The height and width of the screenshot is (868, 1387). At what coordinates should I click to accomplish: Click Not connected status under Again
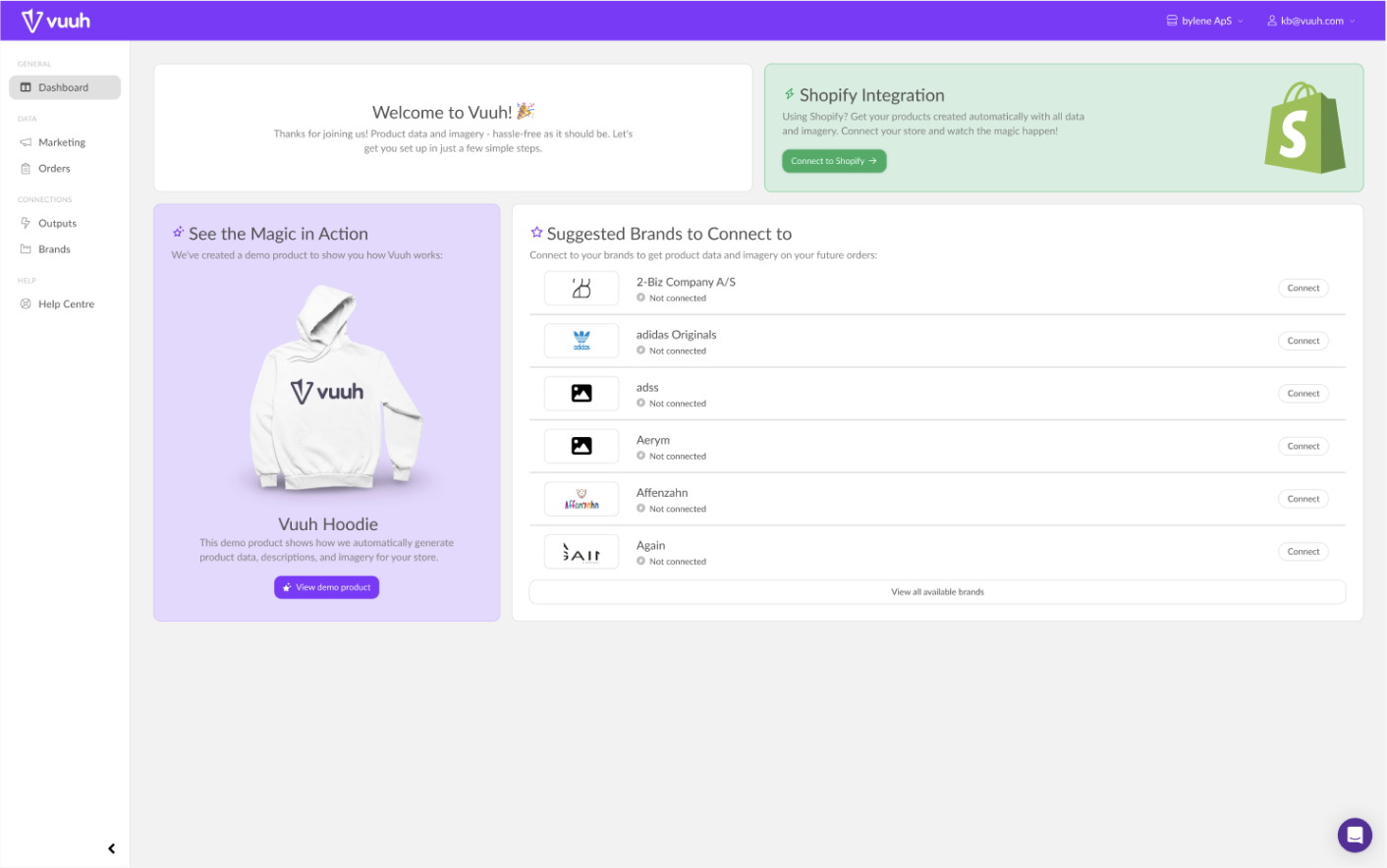tap(672, 562)
